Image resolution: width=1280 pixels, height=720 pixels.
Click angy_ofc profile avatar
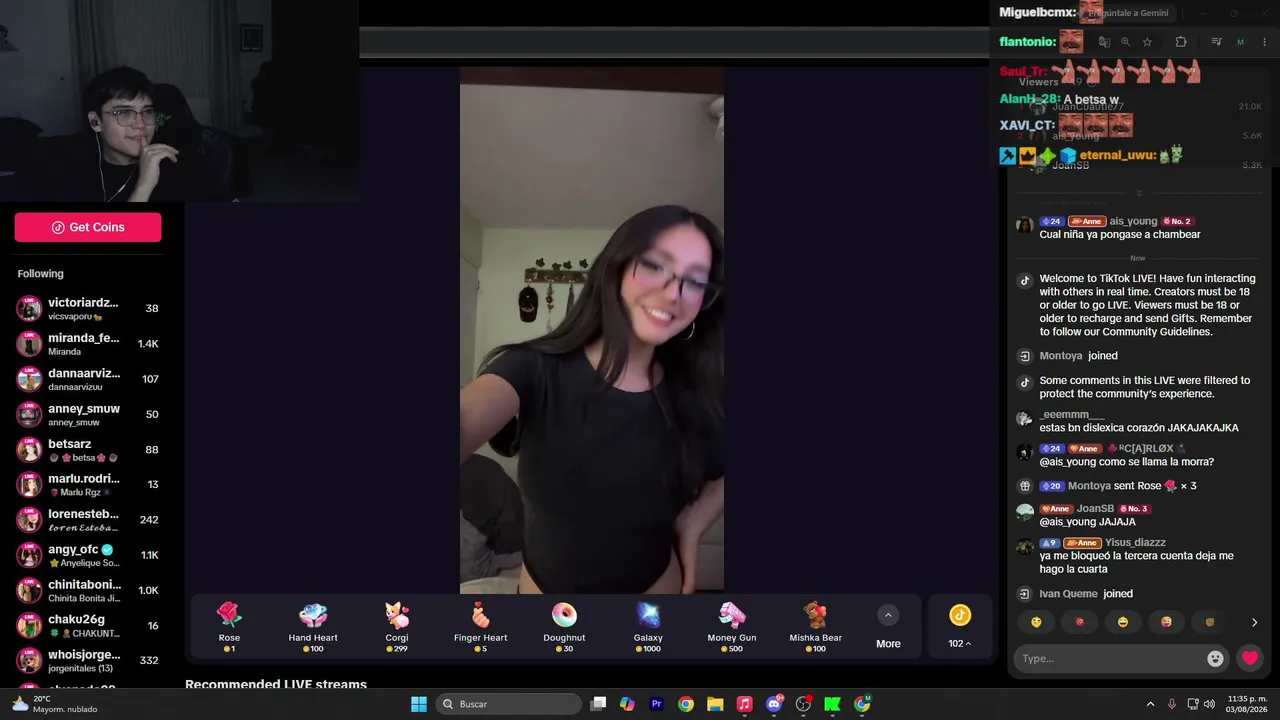click(29, 555)
